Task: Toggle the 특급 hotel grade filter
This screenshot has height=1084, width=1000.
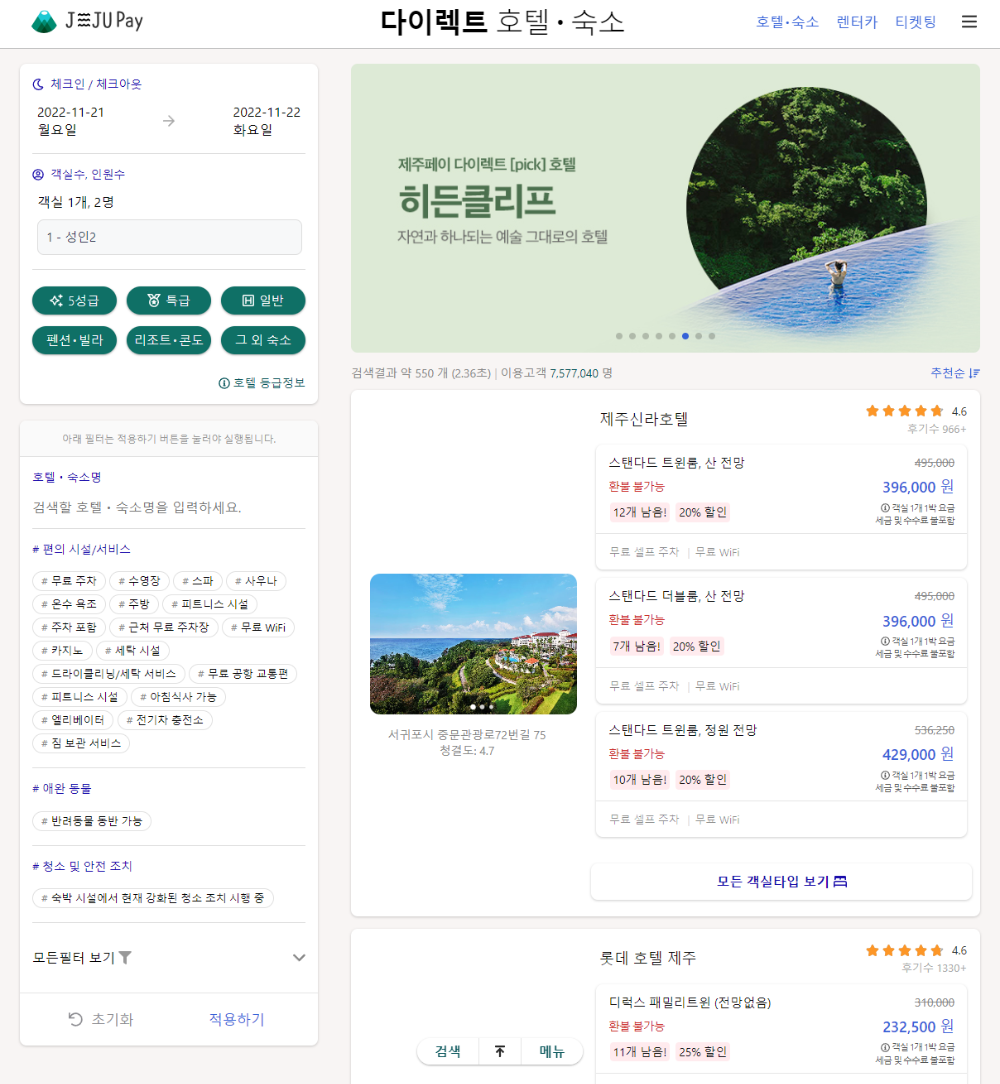Action: click(x=168, y=300)
